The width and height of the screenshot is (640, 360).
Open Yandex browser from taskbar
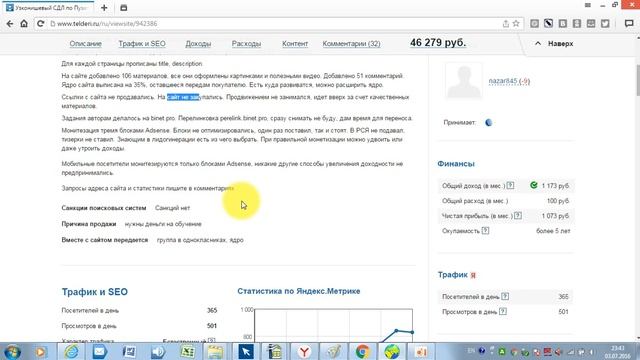coord(304,351)
